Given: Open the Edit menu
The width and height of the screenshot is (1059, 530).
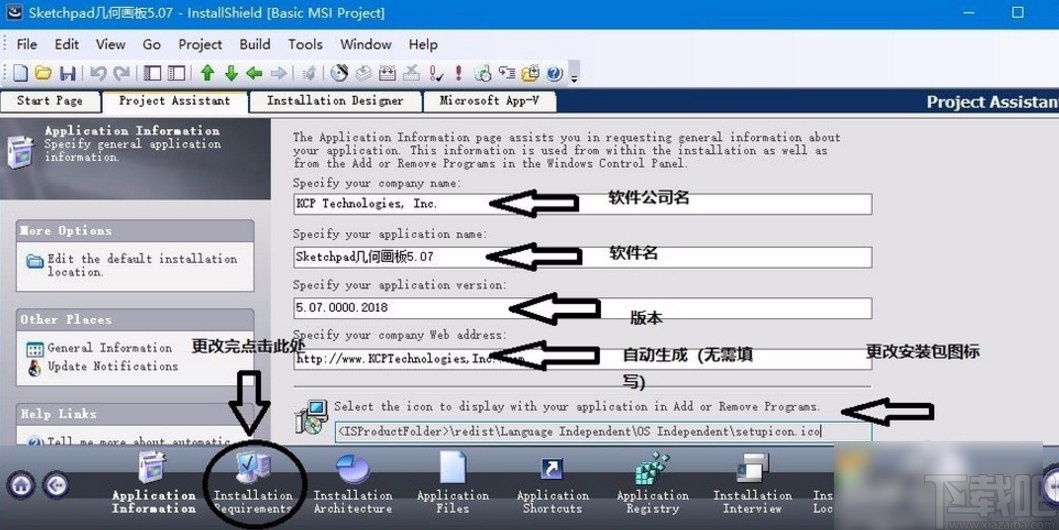Looking at the screenshot, I should [x=67, y=45].
